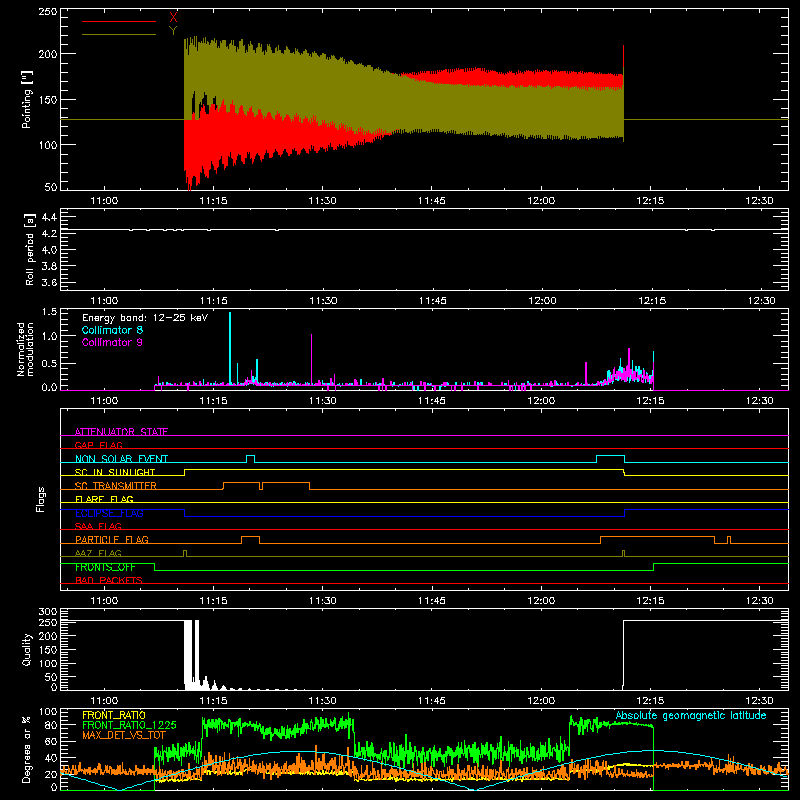This screenshot has width=800, height=800.
Task: Select the cyan 'Collimator 8' legend label
Action: pyautogui.click(x=112, y=330)
